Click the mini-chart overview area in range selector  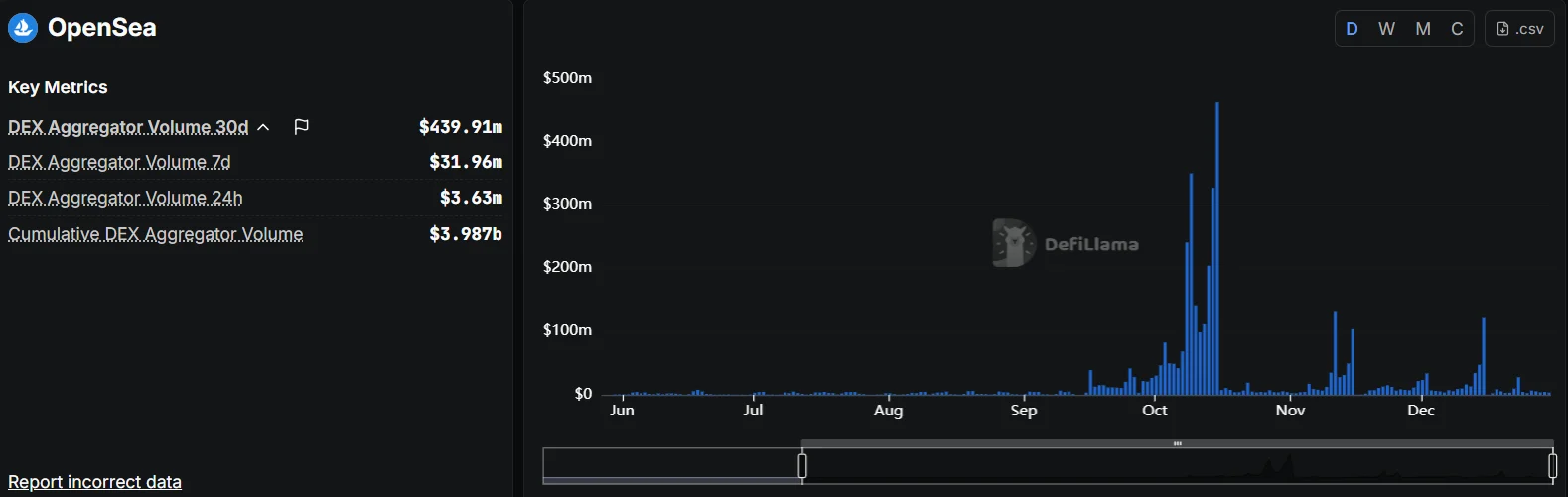tap(1177, 467)
